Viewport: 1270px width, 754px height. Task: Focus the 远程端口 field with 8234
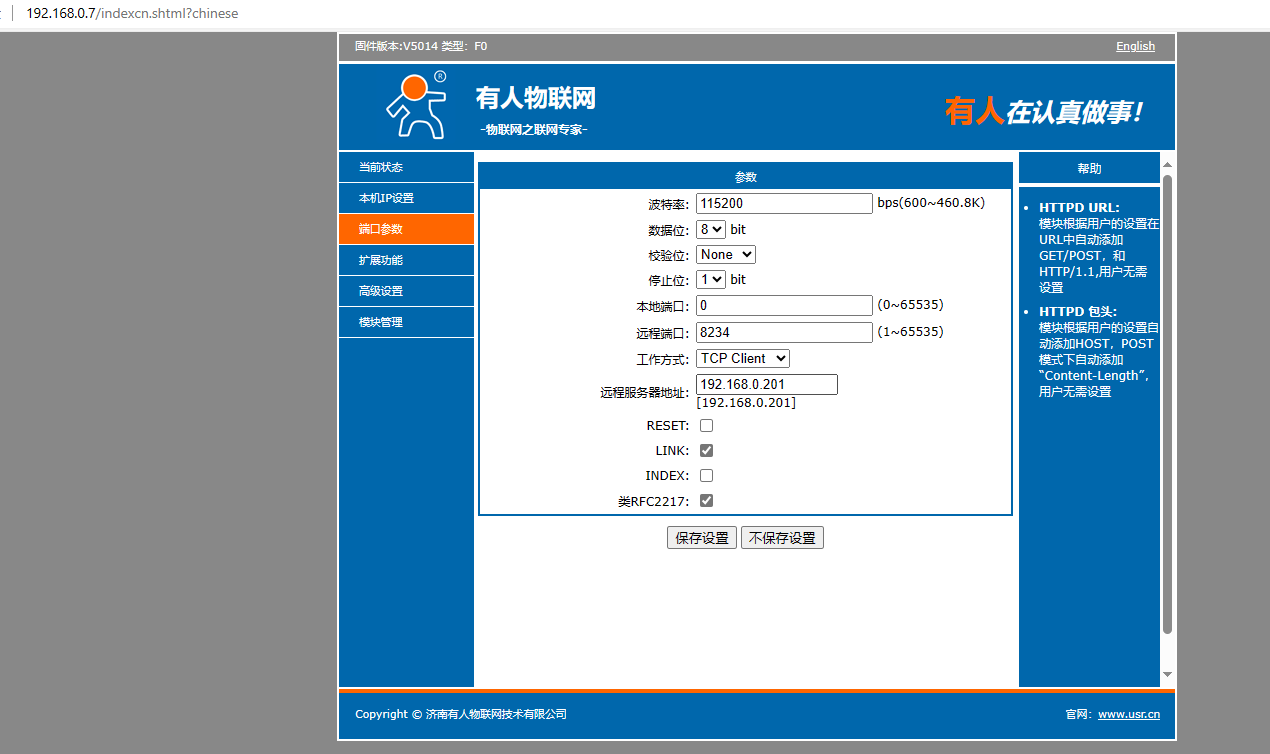785,332
